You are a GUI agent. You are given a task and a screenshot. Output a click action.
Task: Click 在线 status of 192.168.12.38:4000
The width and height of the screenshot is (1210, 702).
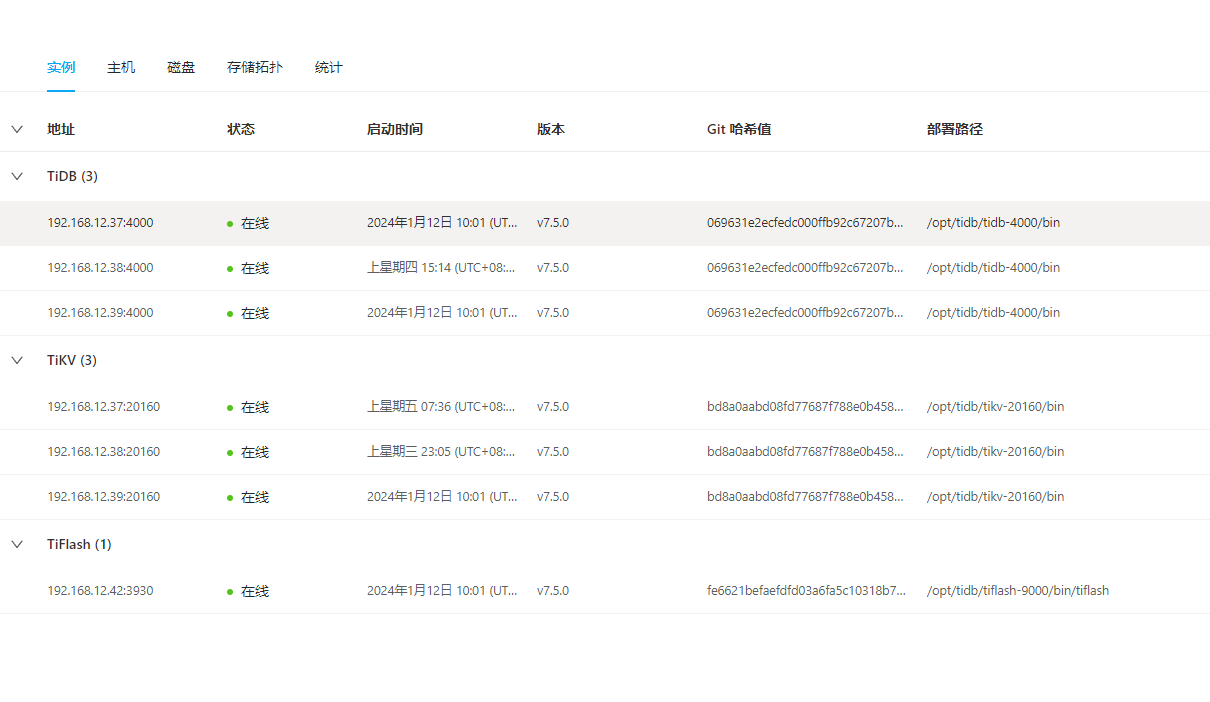248,268
